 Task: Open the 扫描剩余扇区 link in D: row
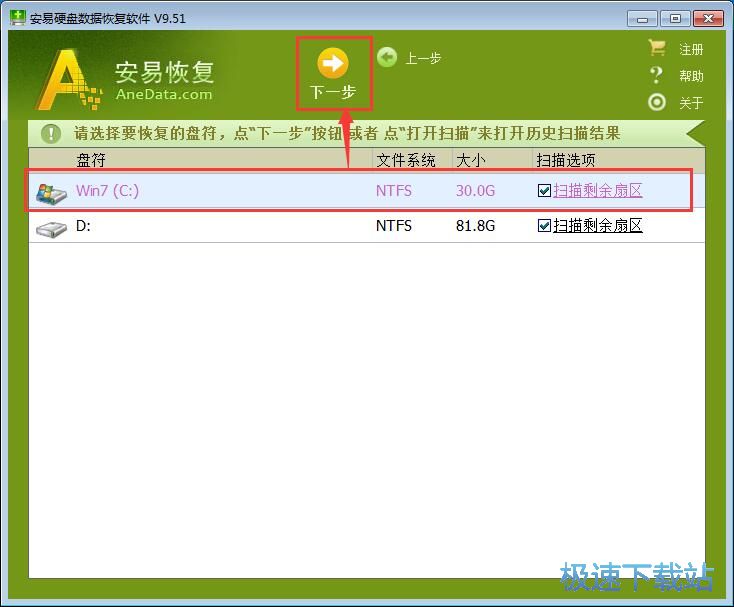pyautogui.click(x=598, y=226)
